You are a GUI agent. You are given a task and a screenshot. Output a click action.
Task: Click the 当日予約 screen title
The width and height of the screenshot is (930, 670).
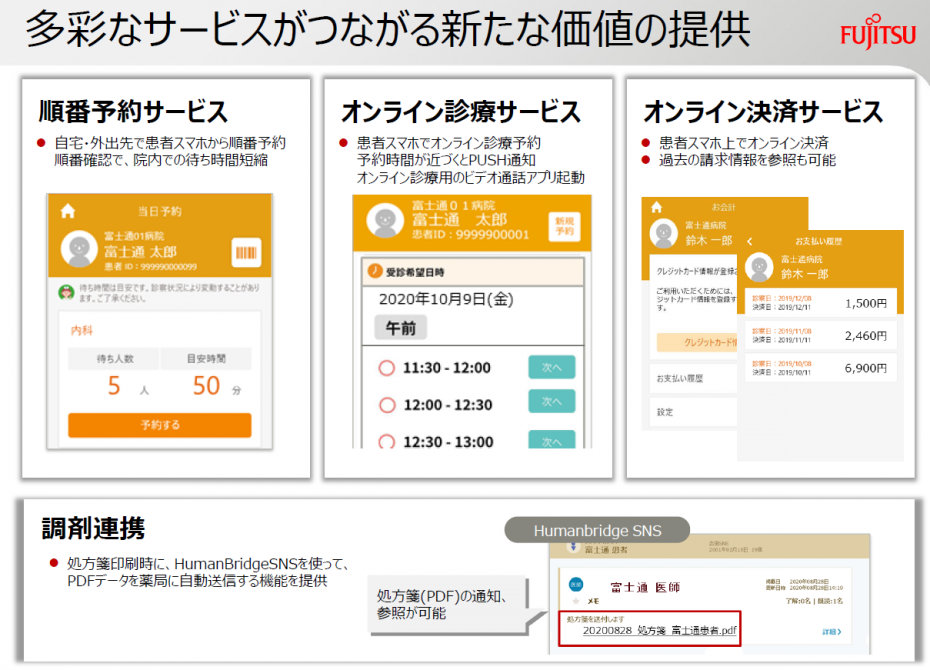click(160, 211)
